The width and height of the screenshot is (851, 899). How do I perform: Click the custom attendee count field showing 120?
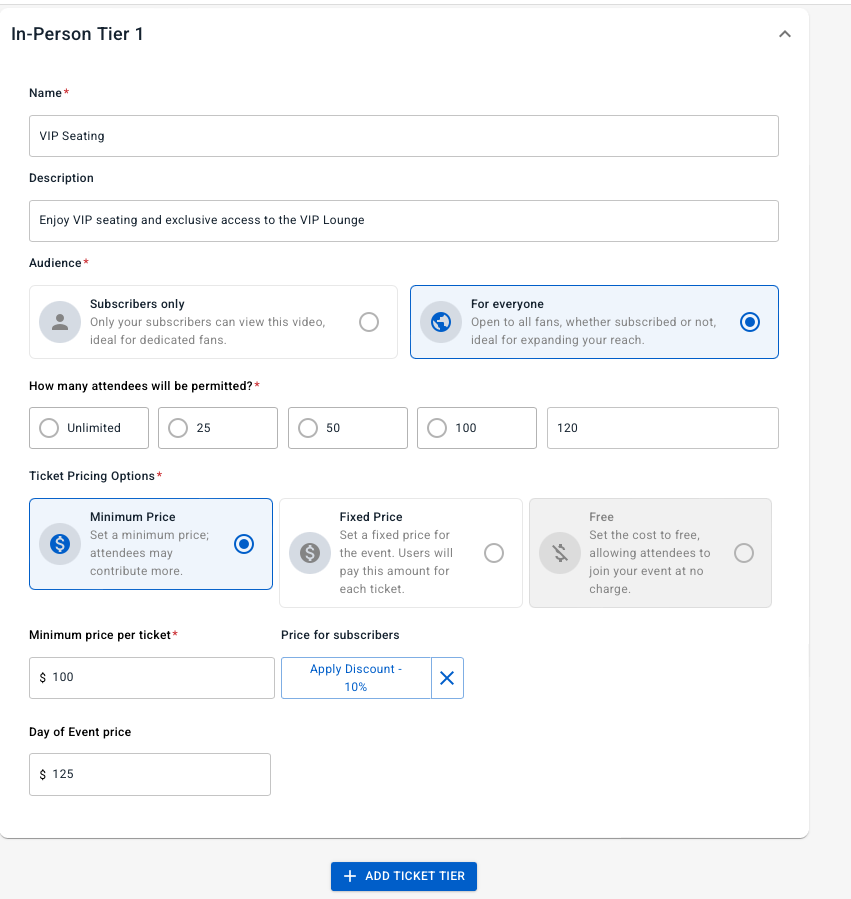[x=663, y=428]
